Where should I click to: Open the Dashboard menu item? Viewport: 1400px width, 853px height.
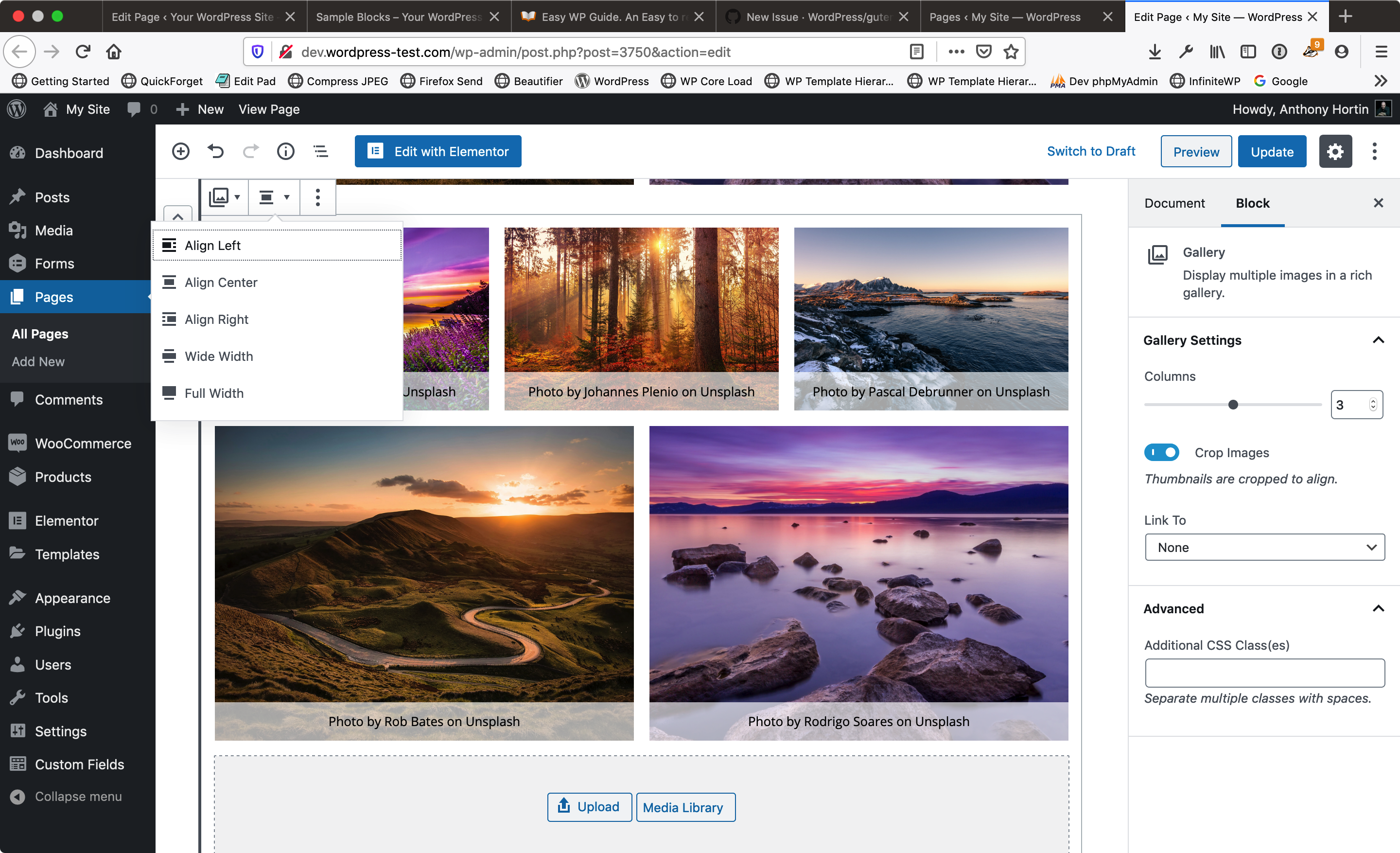pyautogui.click(x=68, y=153)
